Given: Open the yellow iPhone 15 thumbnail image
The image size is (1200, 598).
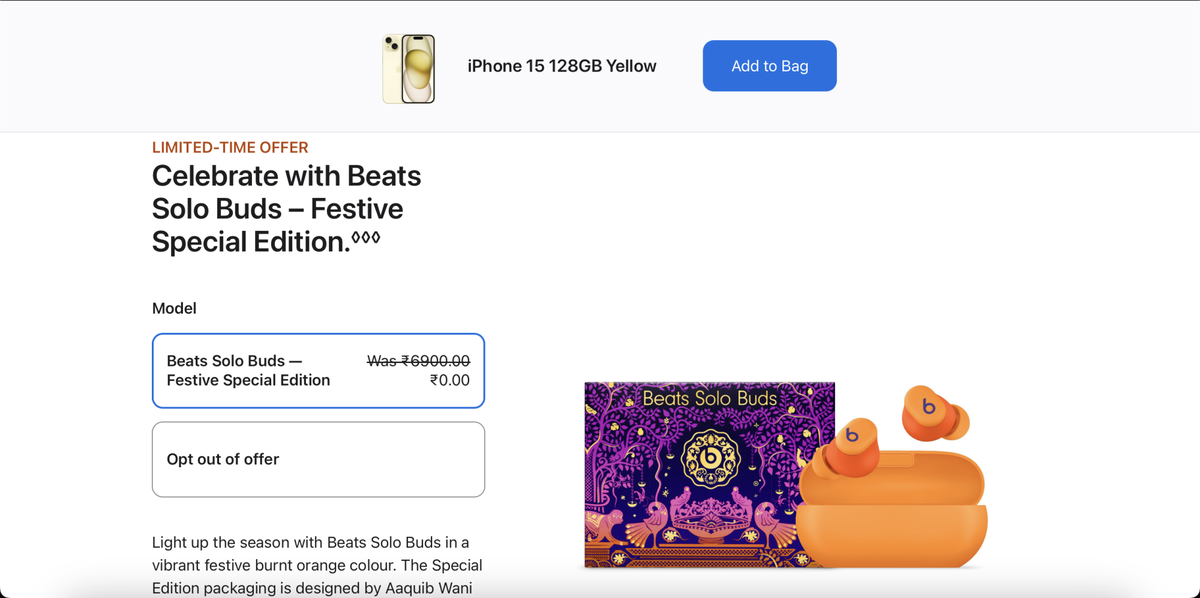Looking at the screenshot, I should pos(409,68).
